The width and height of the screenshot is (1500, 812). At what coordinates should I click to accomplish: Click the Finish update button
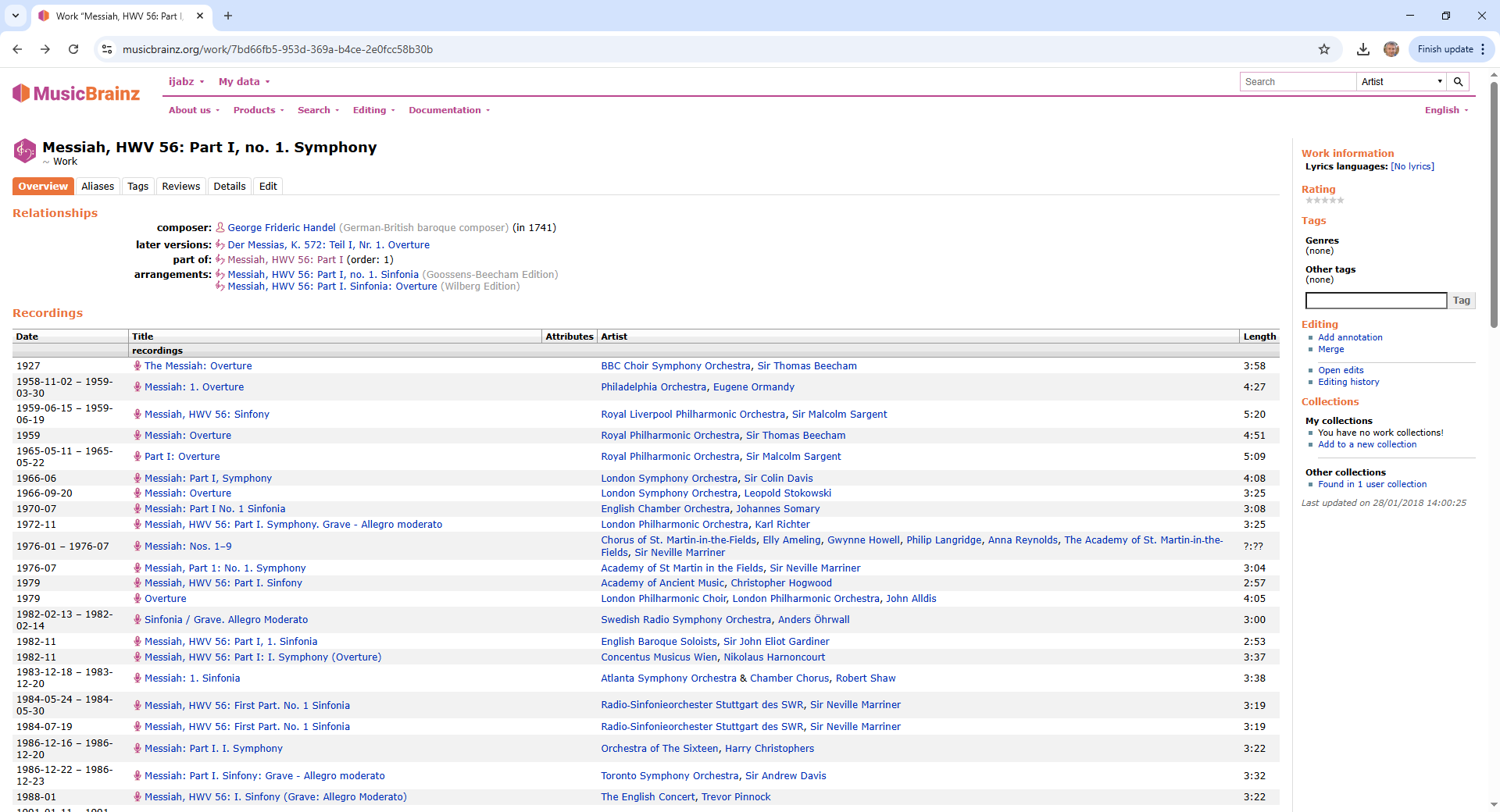[x=1445, y=49]
